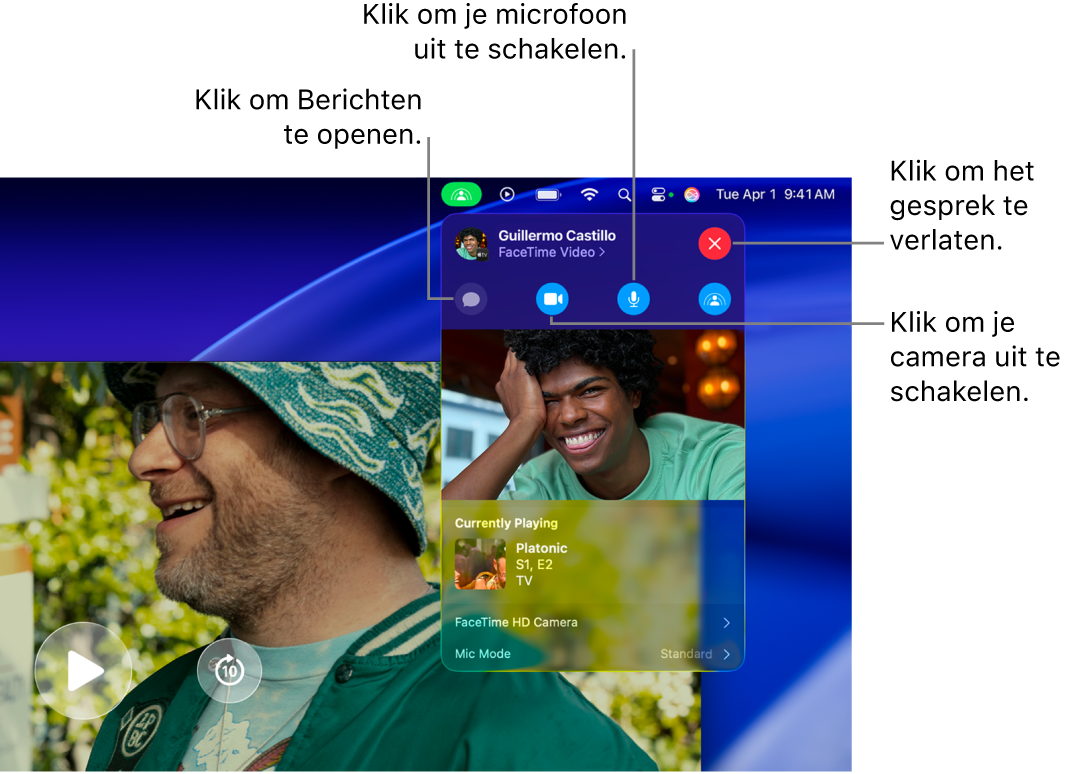Open Spotlight search magnifier icon

(624, 195)
